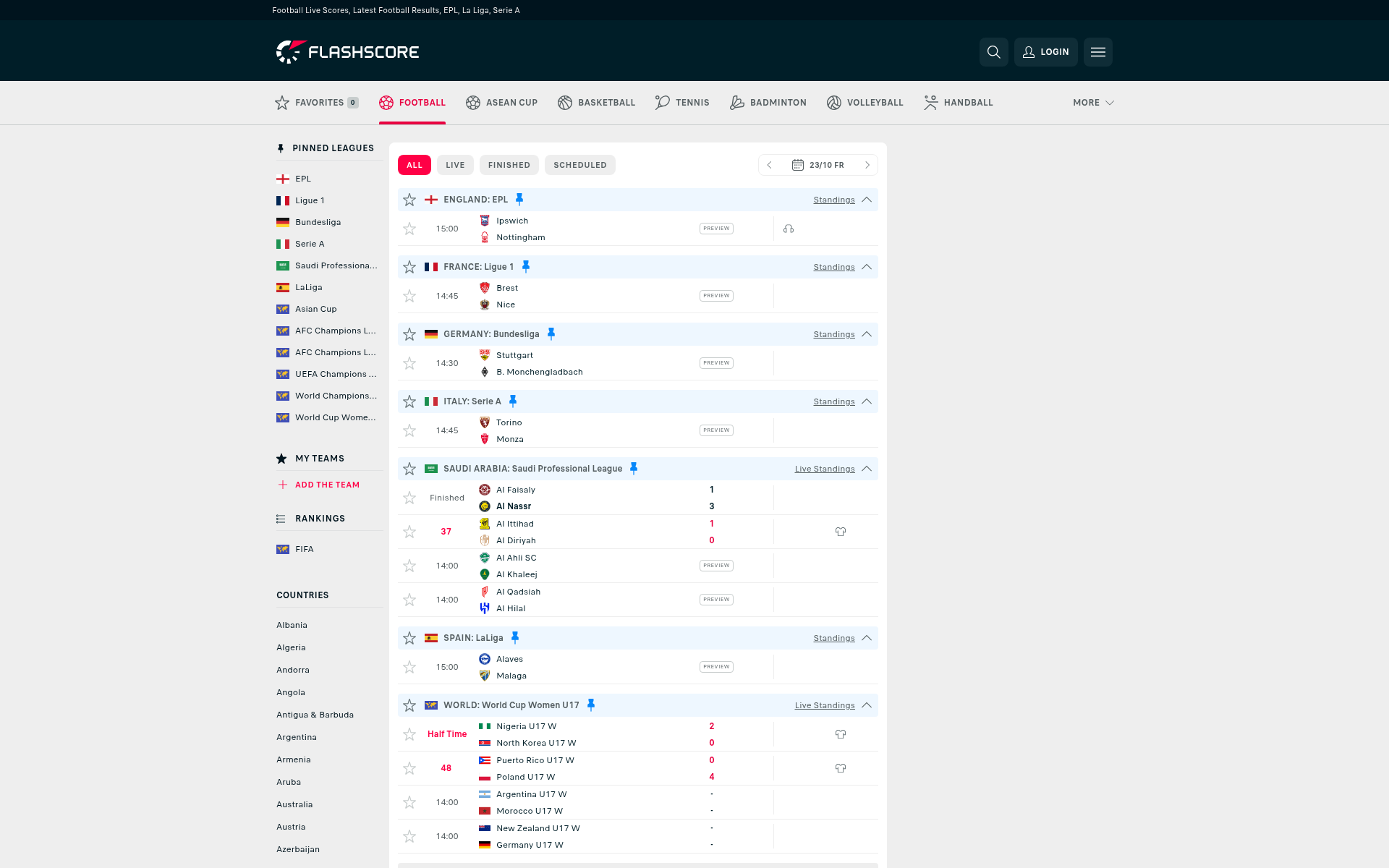
Task: Collapse the World Cup Women U17 chevron
Action: click(867, 705)
